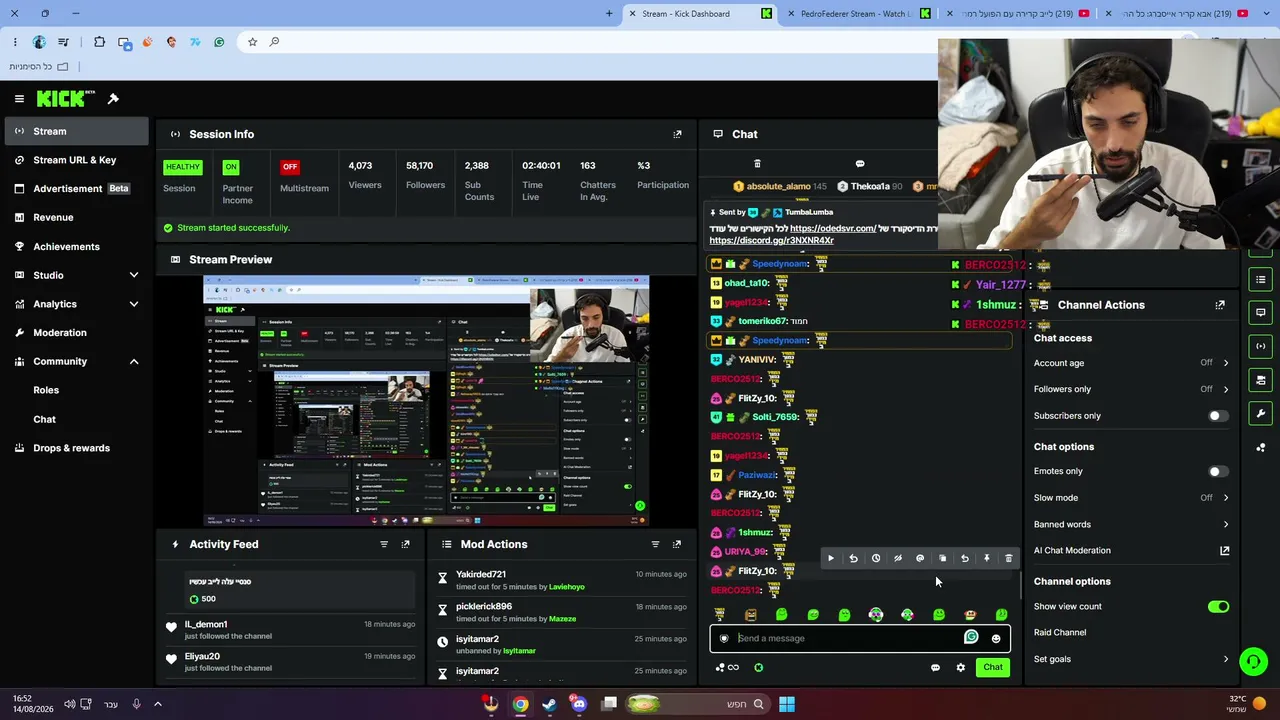Image resolution: width=1280 pixels, height=720 pixels.
Task: Open Steam from the taskbar
Action: [x=549, y=704]
